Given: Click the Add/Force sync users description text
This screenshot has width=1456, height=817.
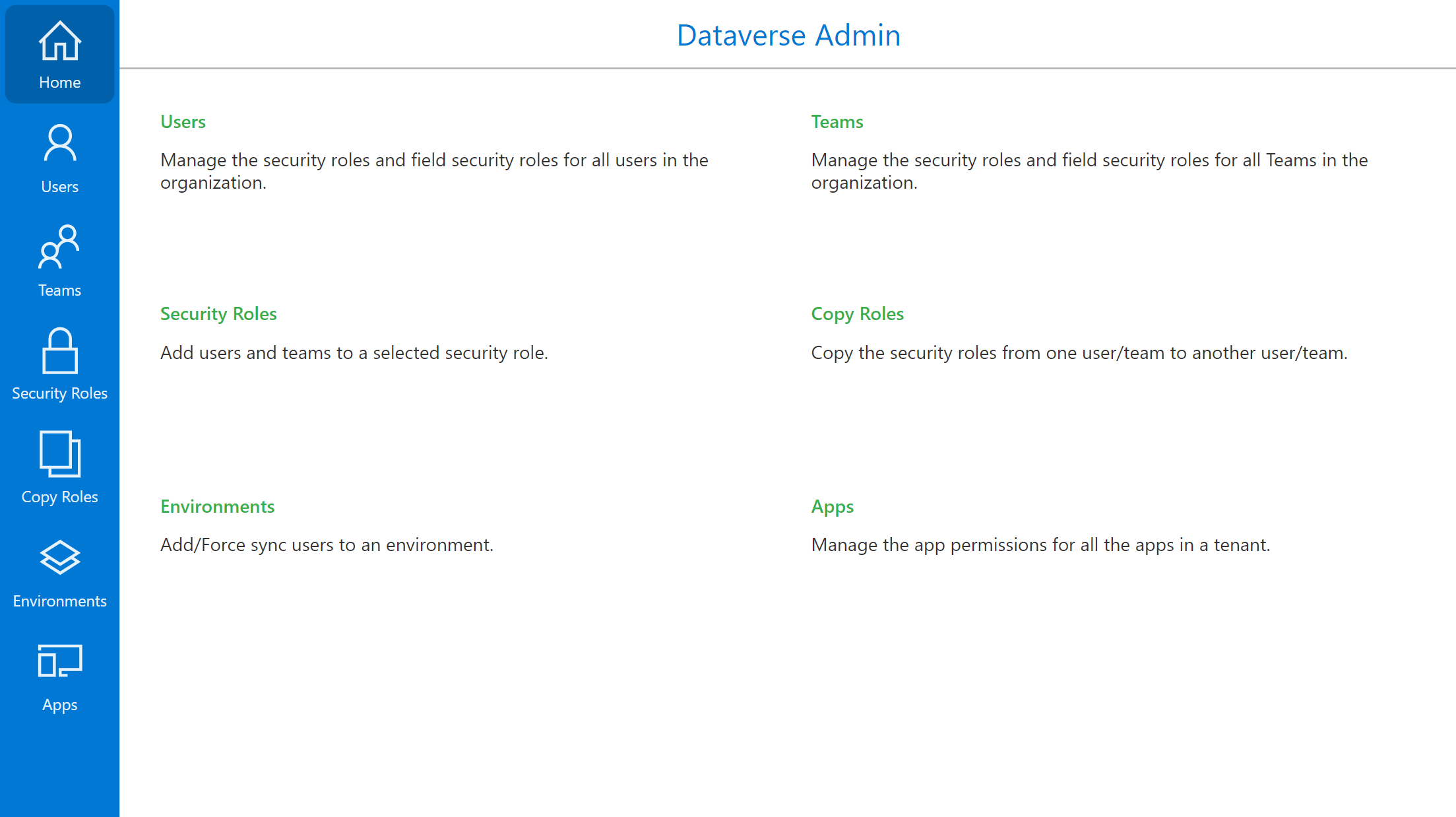Looking at the screenshot, I should pyautogui.click(x=327, y=545).
